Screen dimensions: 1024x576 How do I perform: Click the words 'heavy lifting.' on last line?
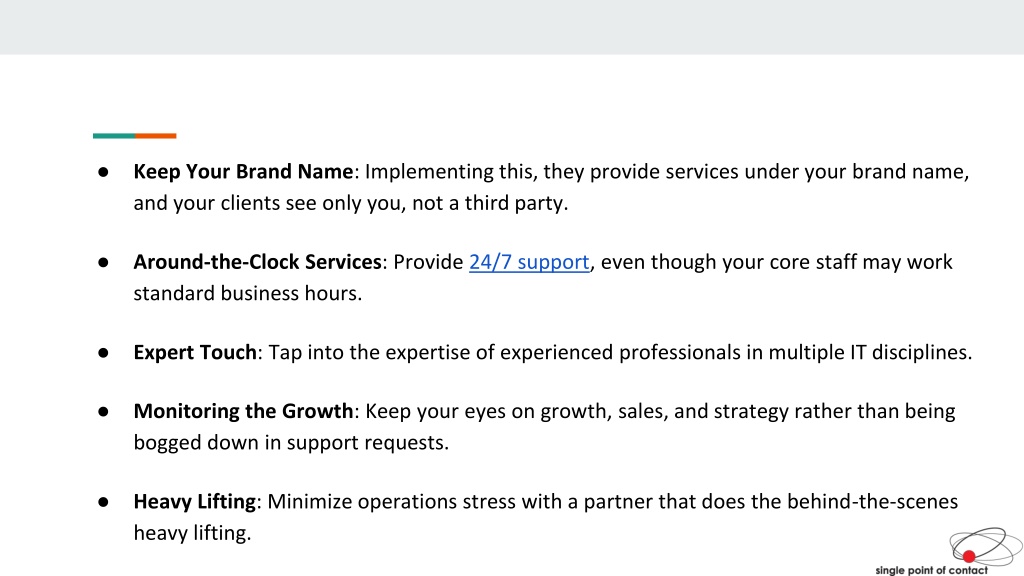point(192,533)
